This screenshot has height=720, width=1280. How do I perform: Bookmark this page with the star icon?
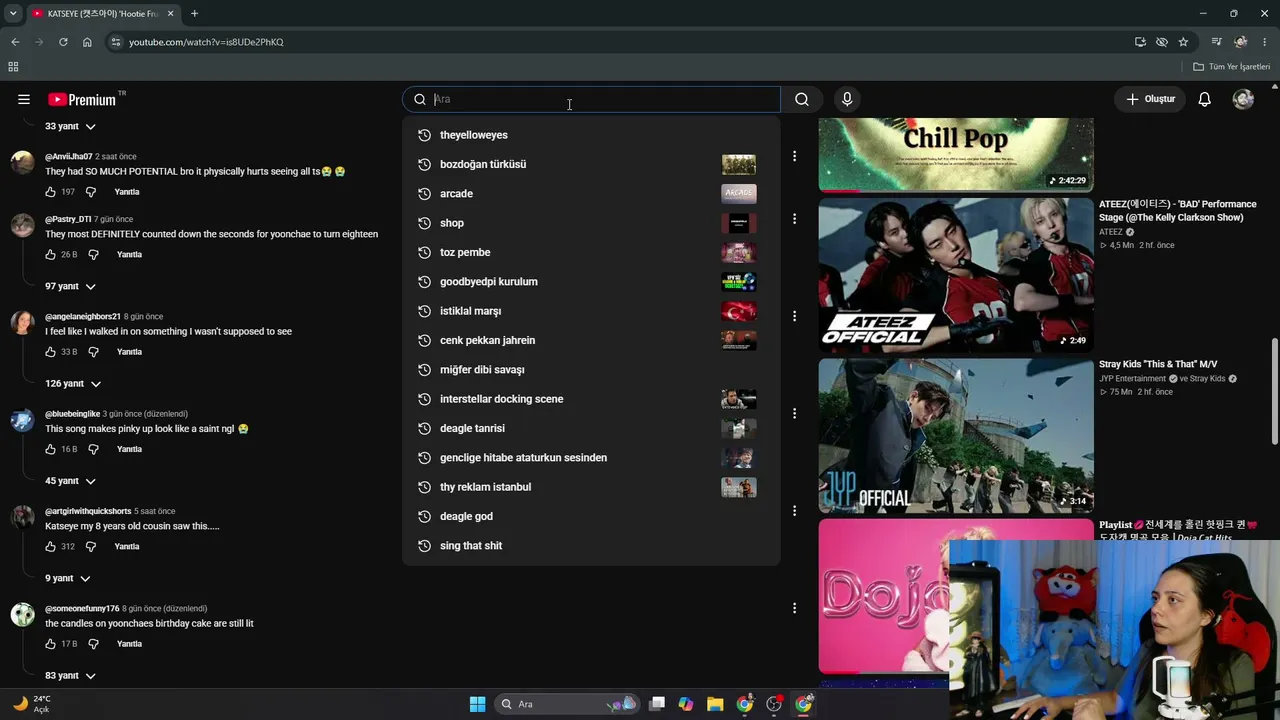pos(1183,42)
